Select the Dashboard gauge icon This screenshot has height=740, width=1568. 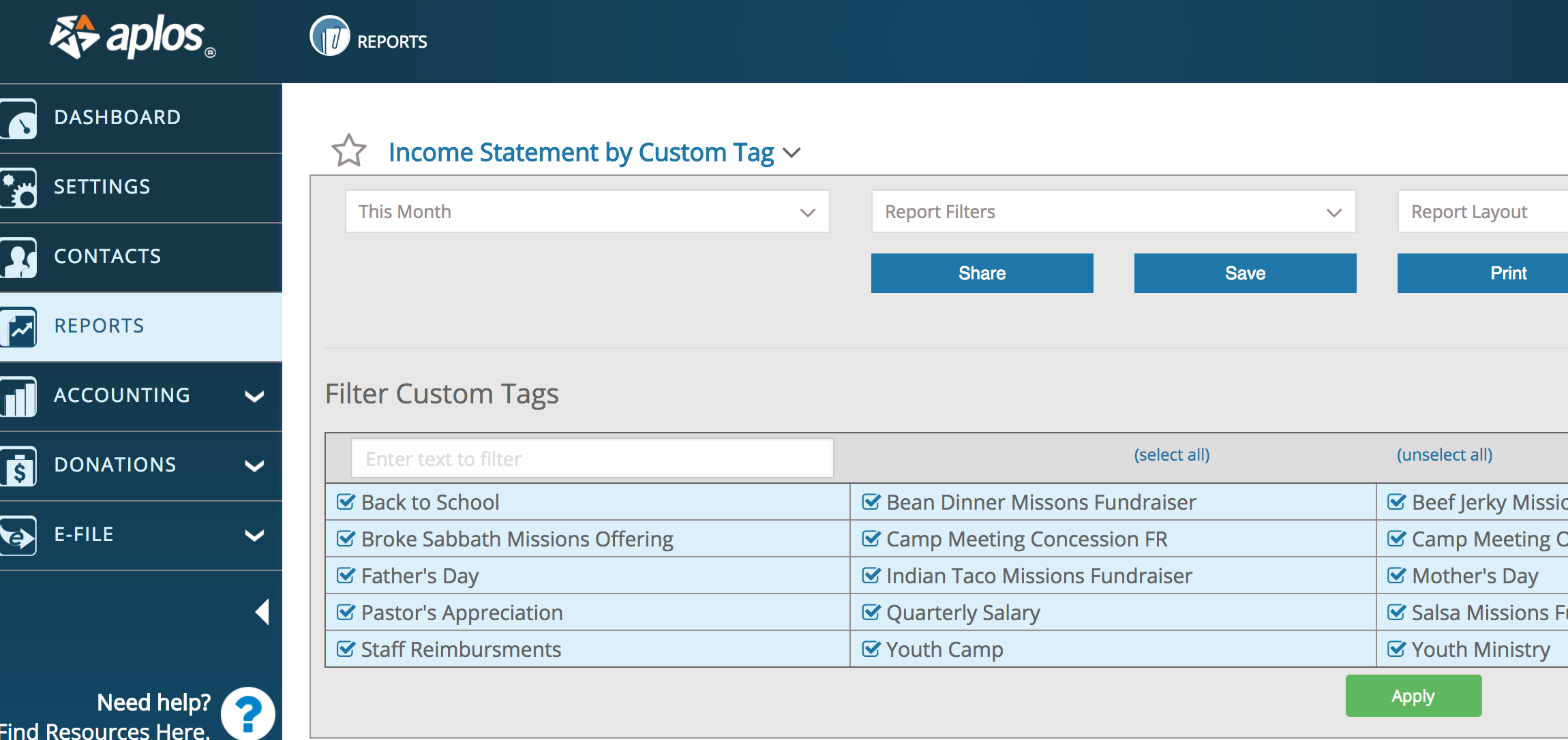(18, 117)
